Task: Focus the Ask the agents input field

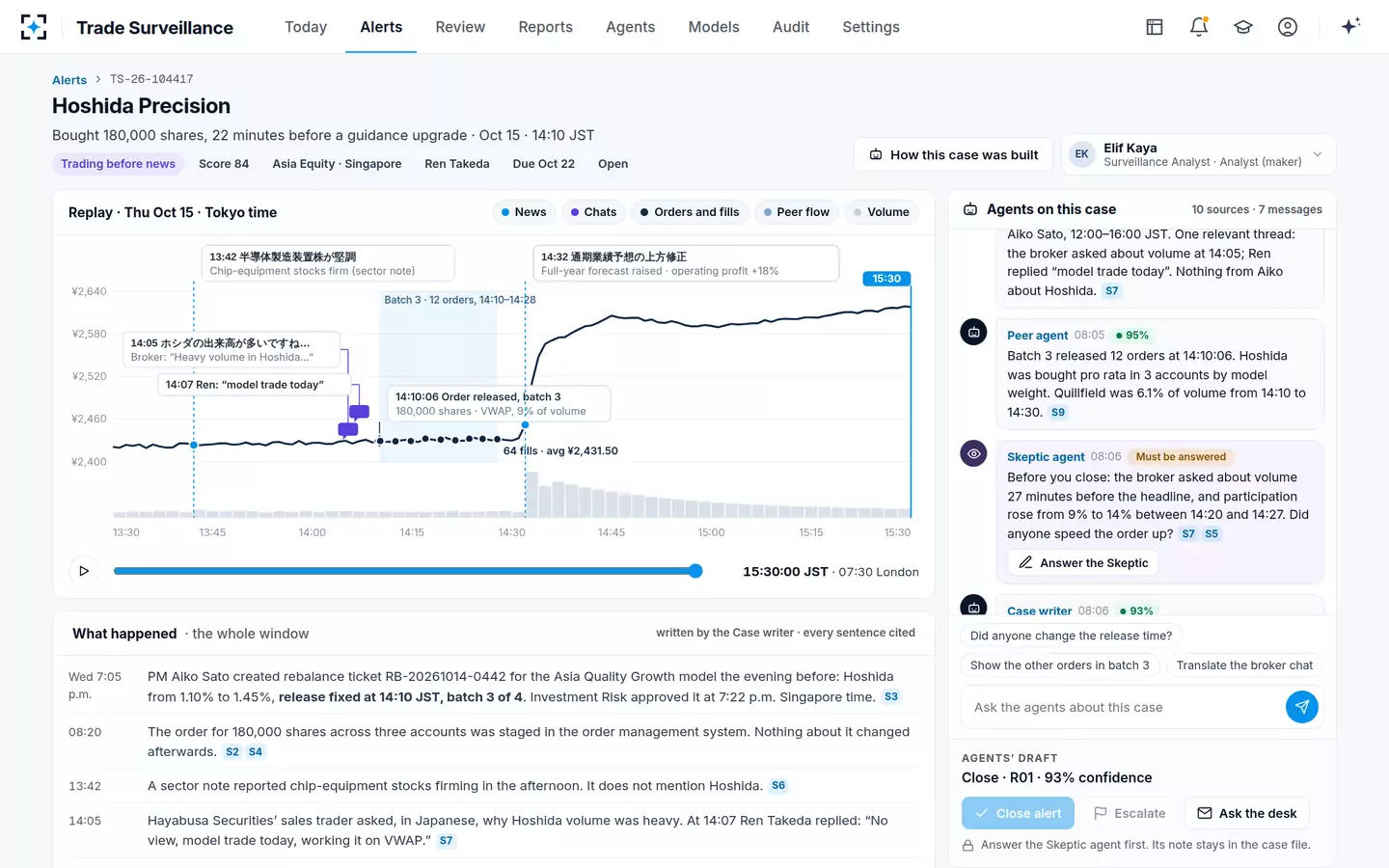Action: [1124, 707]
